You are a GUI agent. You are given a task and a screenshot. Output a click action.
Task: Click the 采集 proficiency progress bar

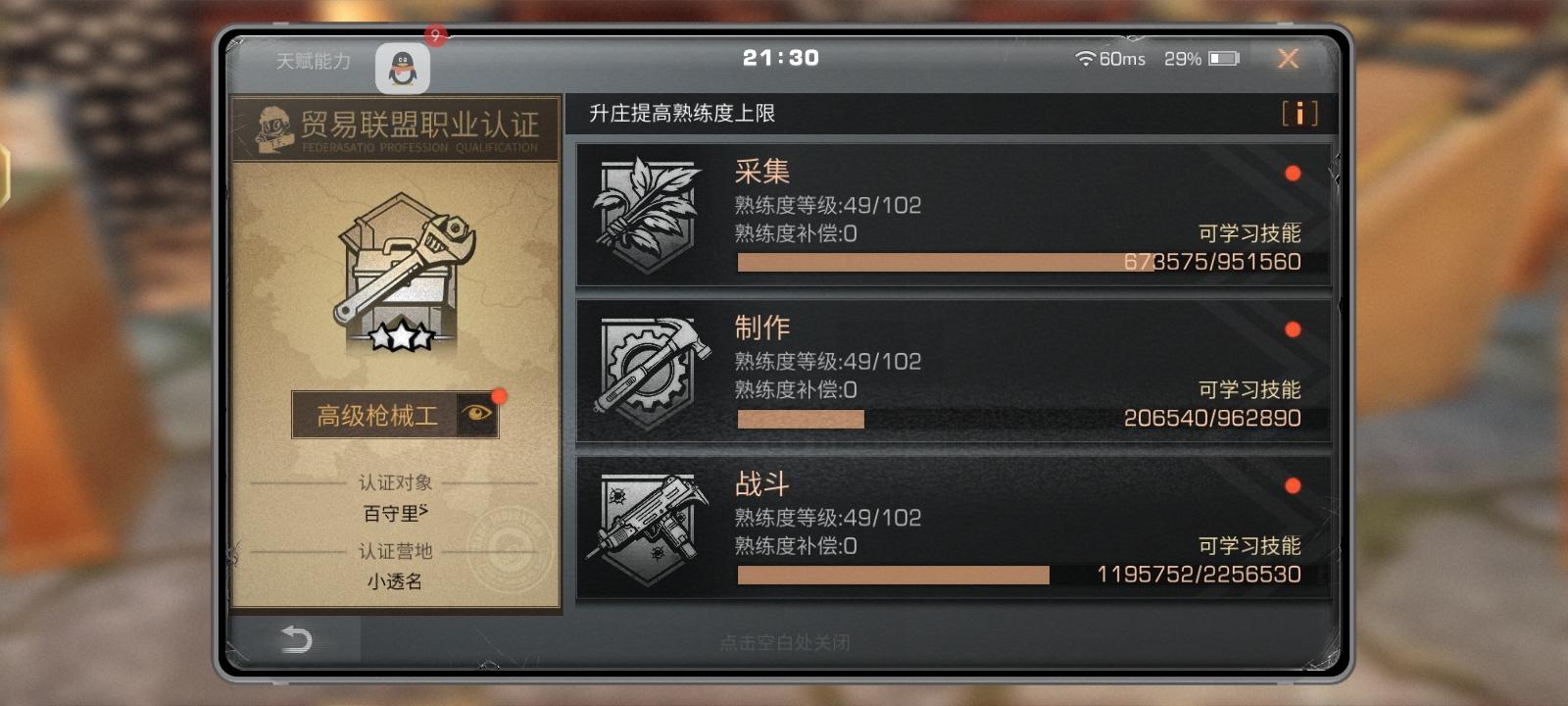[x=1032, y=262]
